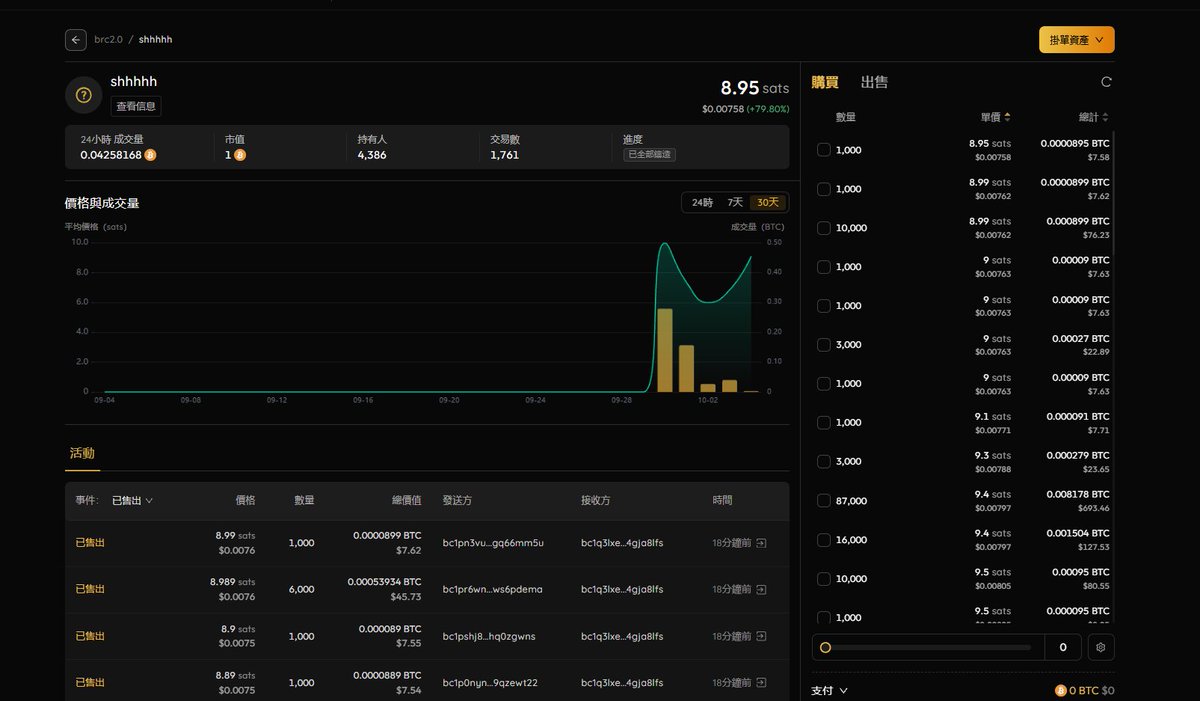This screenshot has height=701, width=1200.
Task: Click the 數量 column header in order list
Action: (x=845, y=117)
